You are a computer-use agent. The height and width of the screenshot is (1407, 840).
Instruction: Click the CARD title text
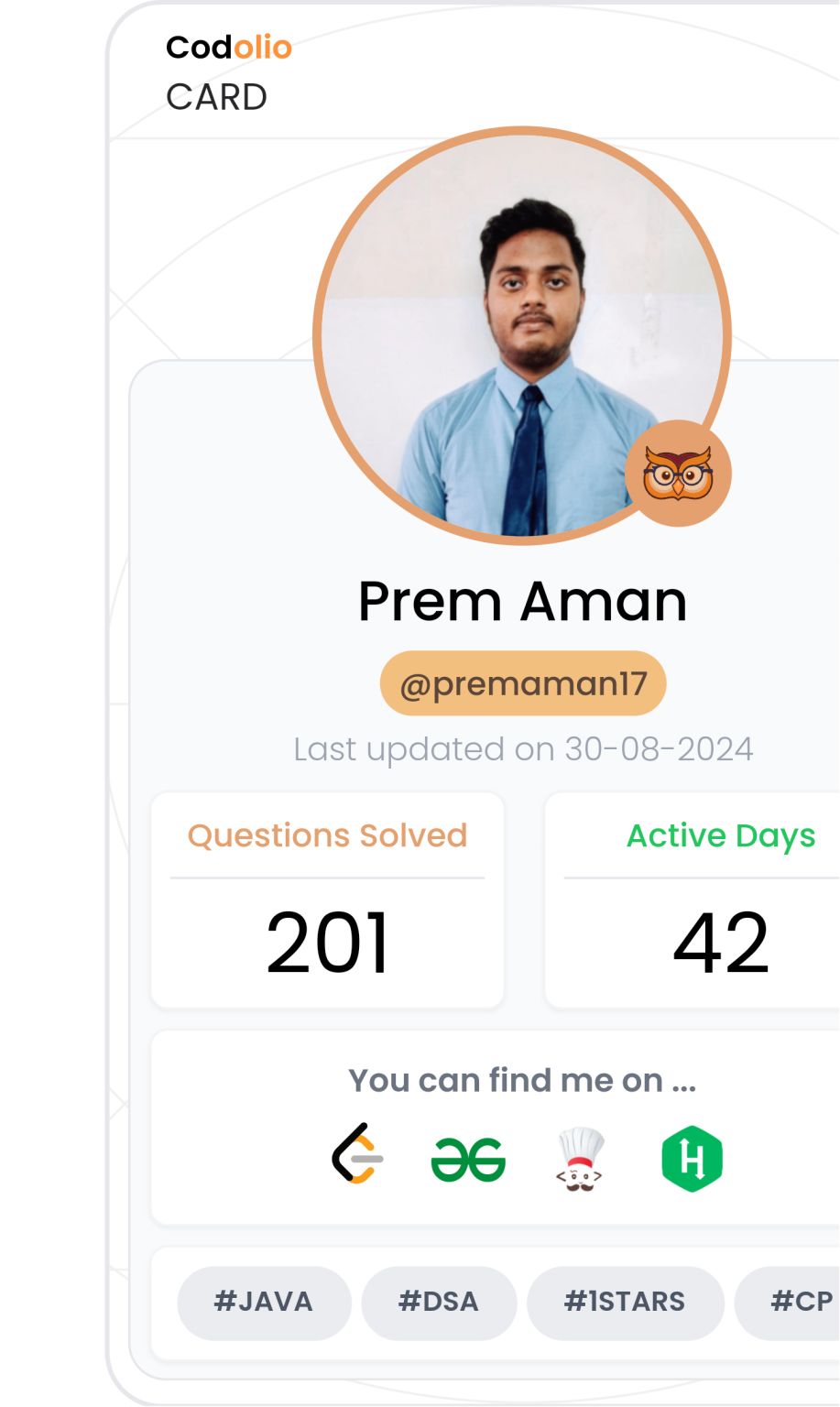point(216,97)
